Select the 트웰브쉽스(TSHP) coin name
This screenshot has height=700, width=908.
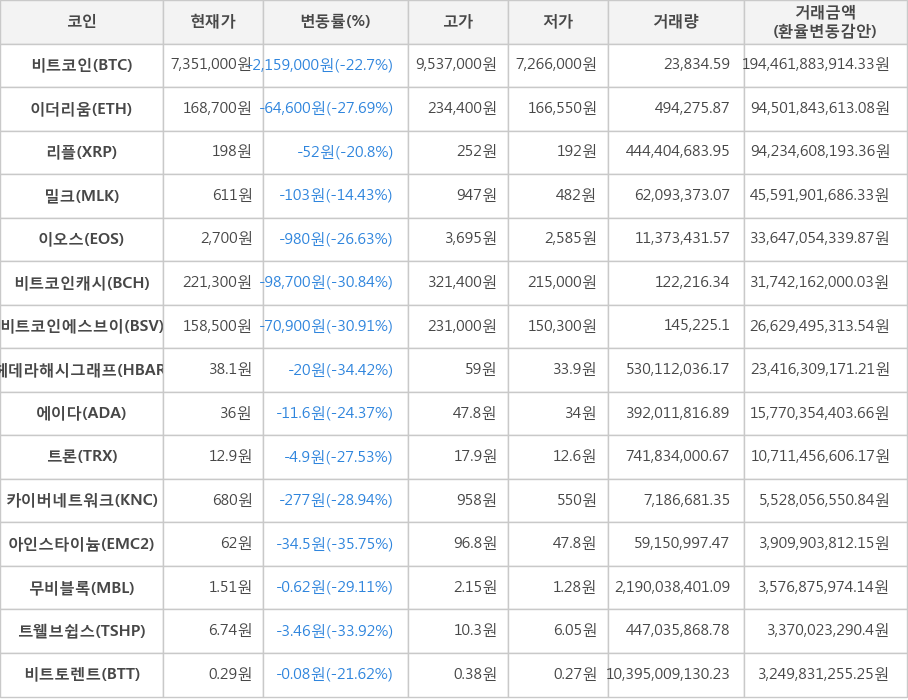click(x=82, y=631)
